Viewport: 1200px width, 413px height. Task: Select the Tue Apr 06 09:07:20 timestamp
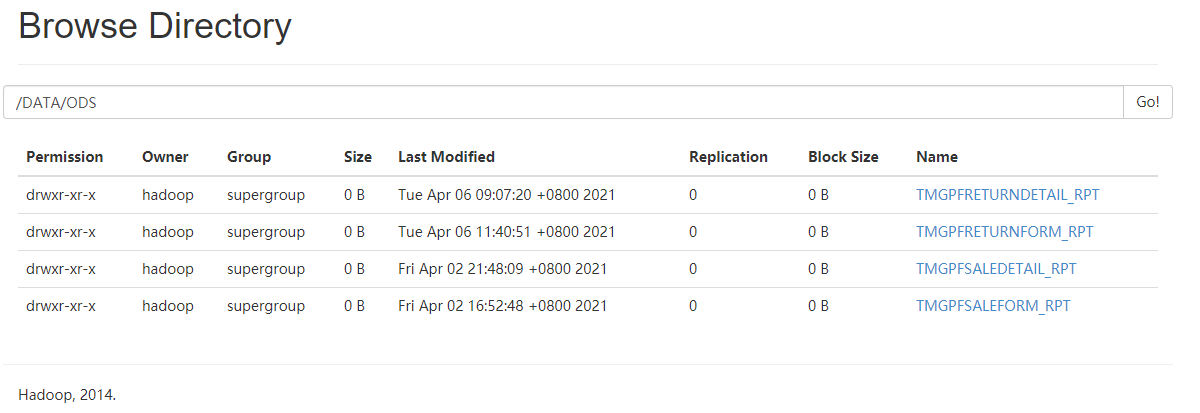click(x=506, y=195)
